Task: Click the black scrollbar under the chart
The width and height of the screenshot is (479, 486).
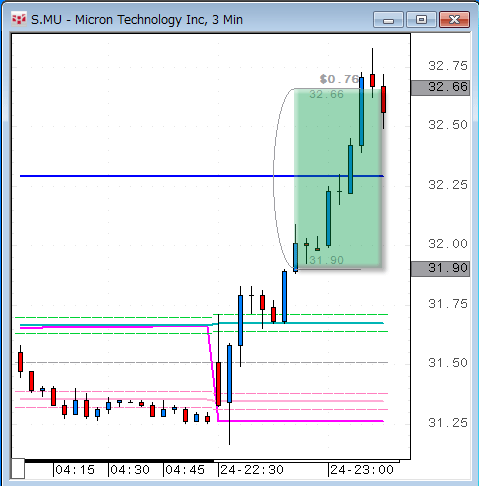Action: coord(119,461)
